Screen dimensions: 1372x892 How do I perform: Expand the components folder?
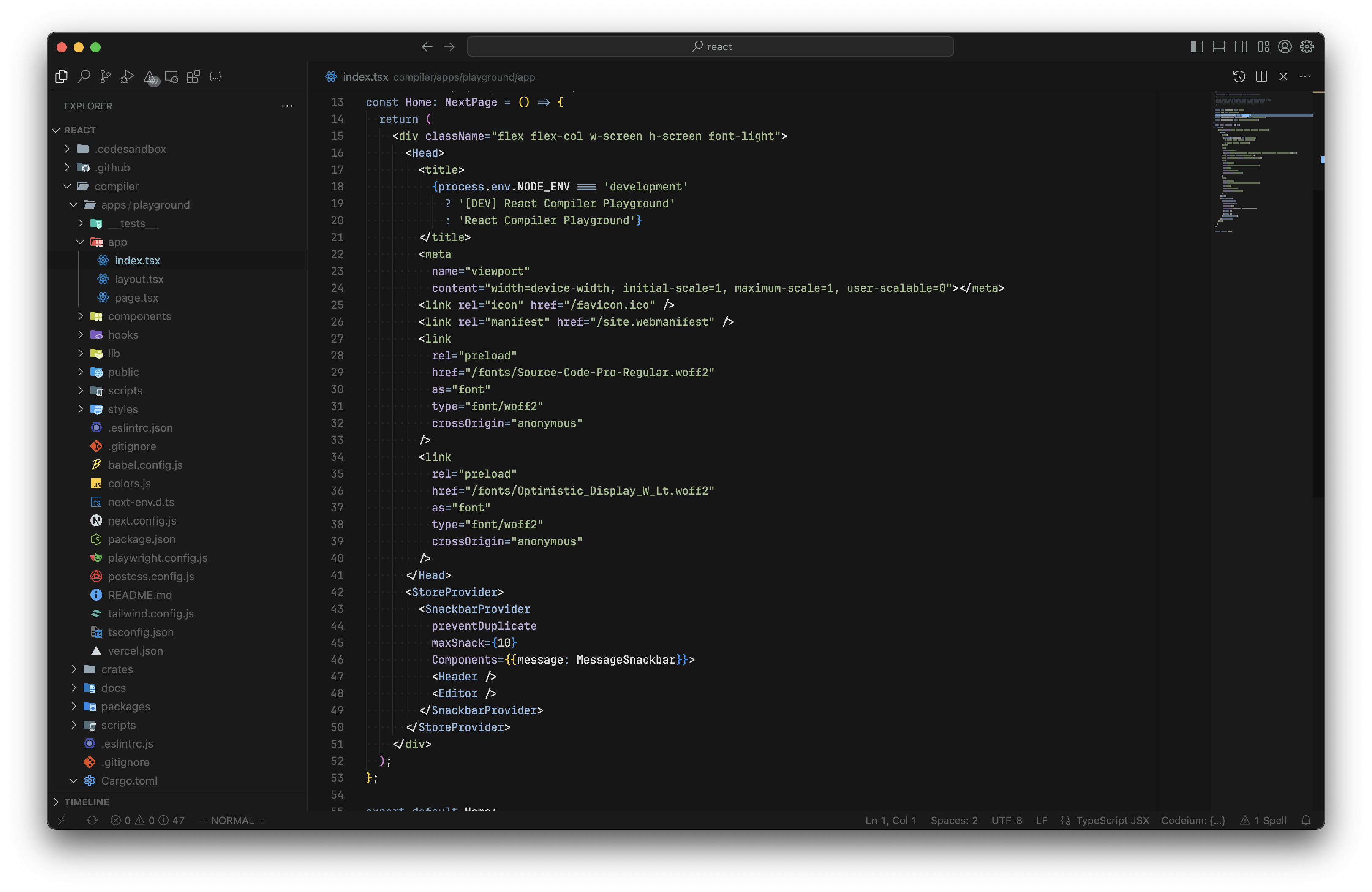point(139,316)
